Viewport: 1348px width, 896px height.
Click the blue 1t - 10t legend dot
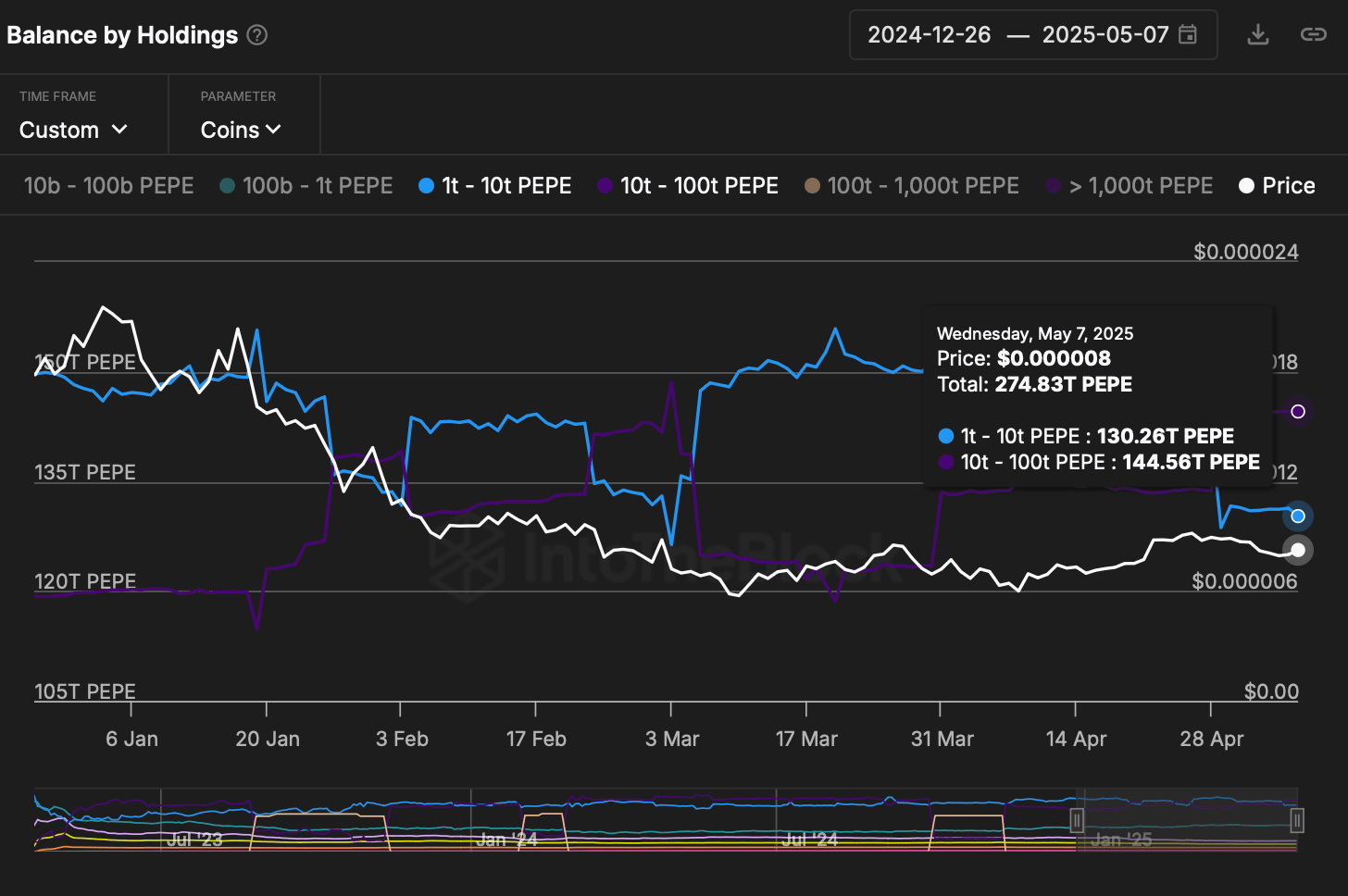(426, 186)
